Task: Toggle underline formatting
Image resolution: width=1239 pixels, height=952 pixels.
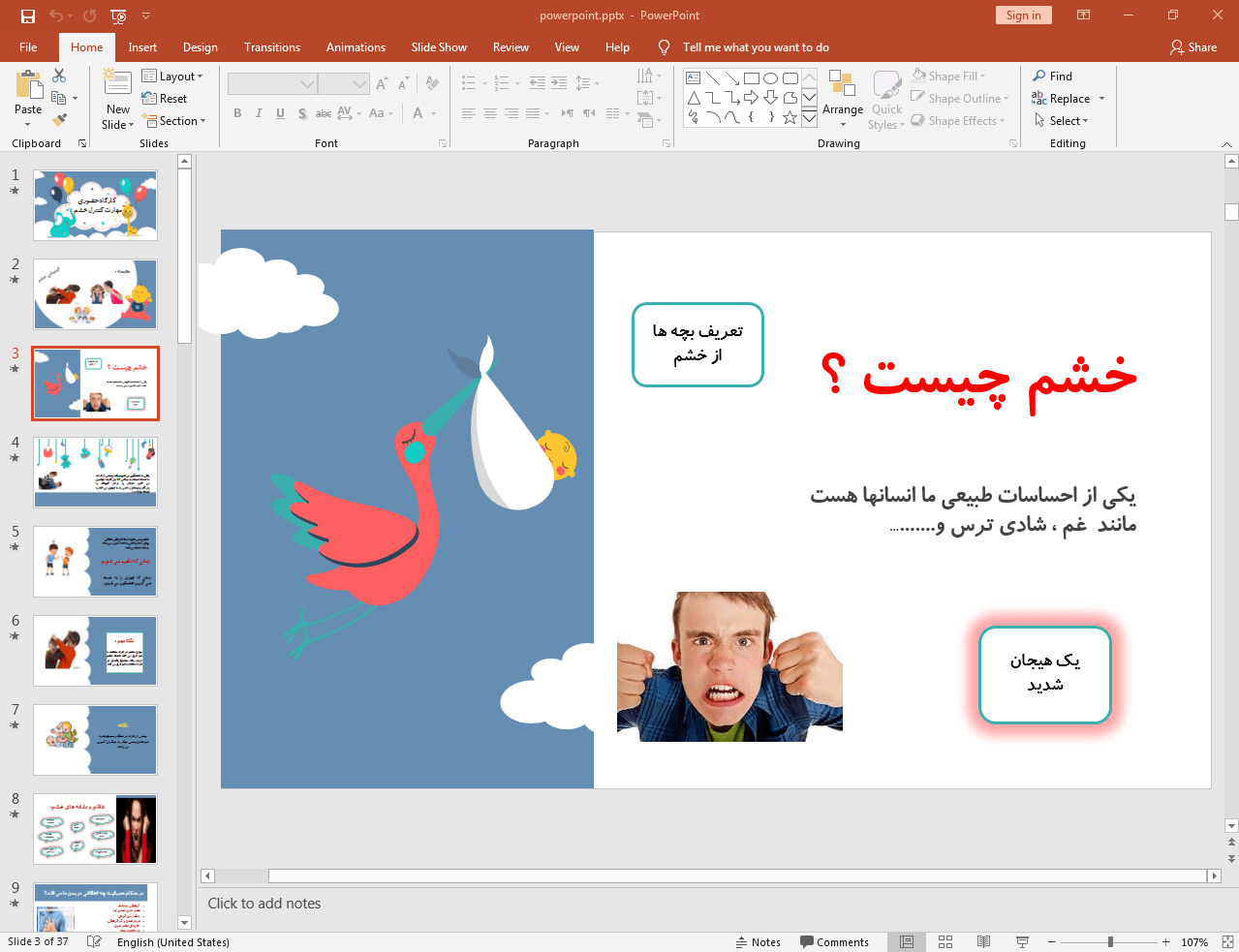Action: click(x=279, y=113)
